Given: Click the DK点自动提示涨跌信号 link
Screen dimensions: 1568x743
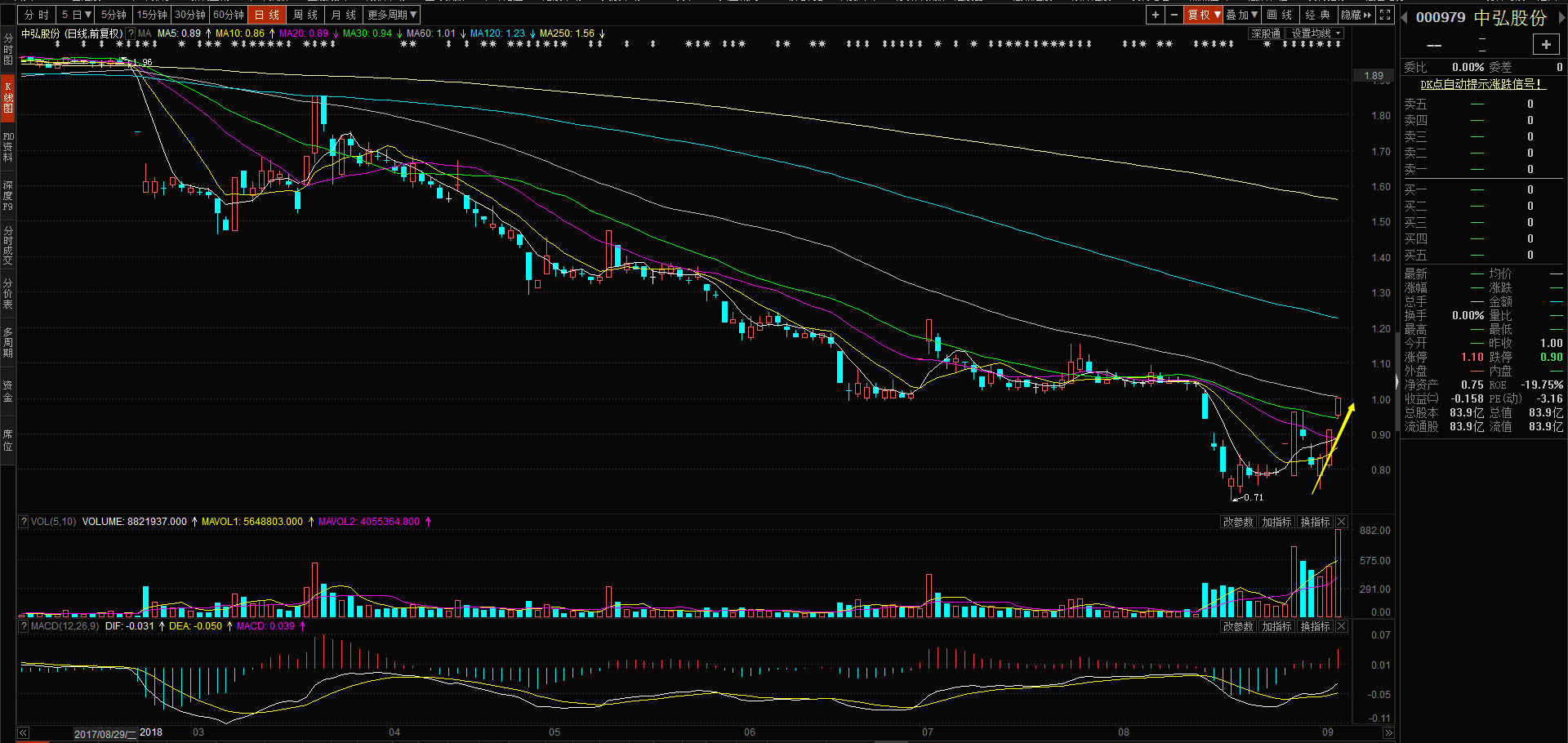Looking at the screenshot, I should (x=1481, y=84).
